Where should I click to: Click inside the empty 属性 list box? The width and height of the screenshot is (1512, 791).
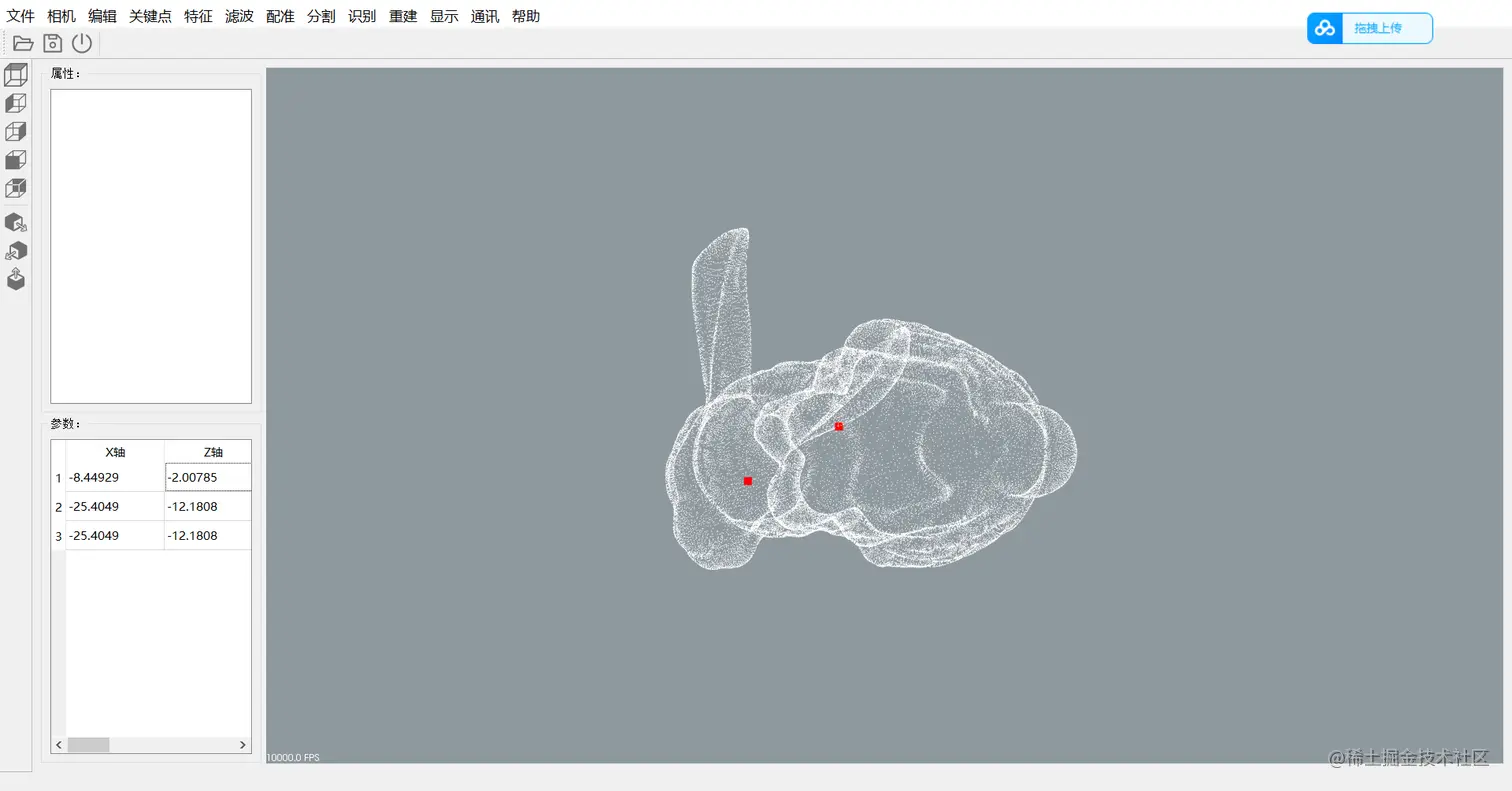[x=151, y=246]
